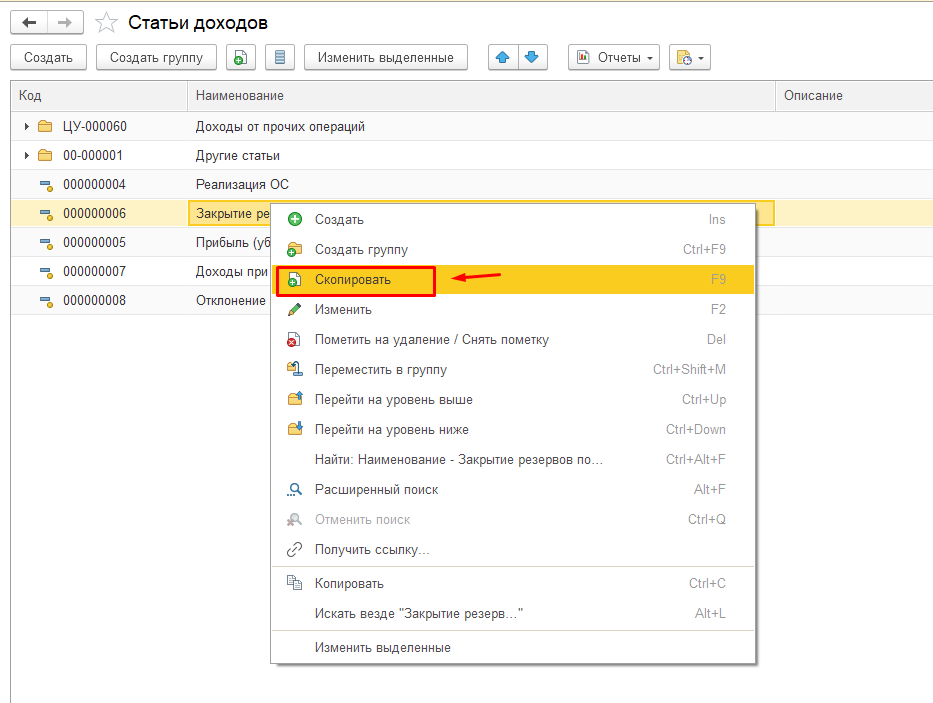Image resolution: width=933 pixels, height=703 pixels.
Task: Click folder-plus icon beside Создать группу menu item
Action: [x=295, y=249]
